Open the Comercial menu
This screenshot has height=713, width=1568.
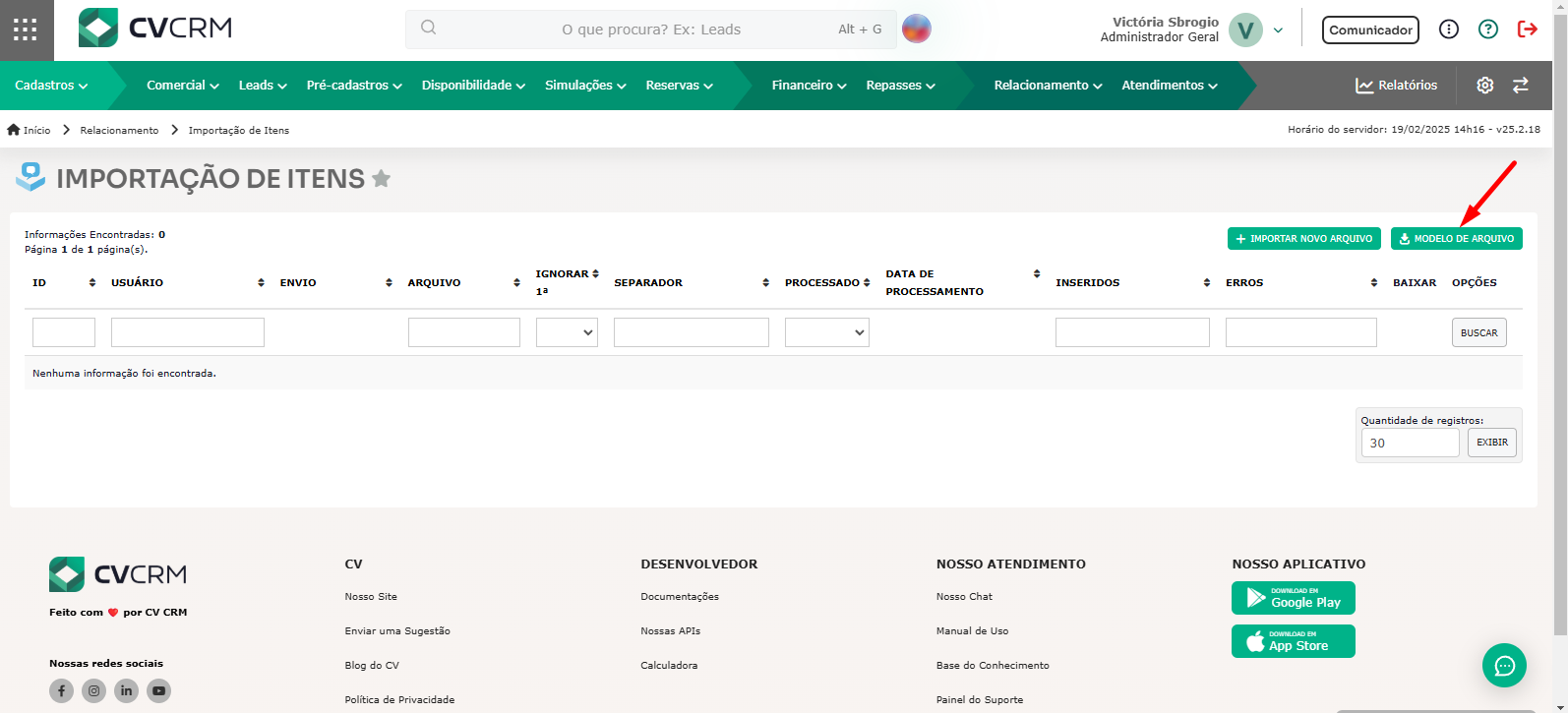pyautogui.click(x=183, y=86)
